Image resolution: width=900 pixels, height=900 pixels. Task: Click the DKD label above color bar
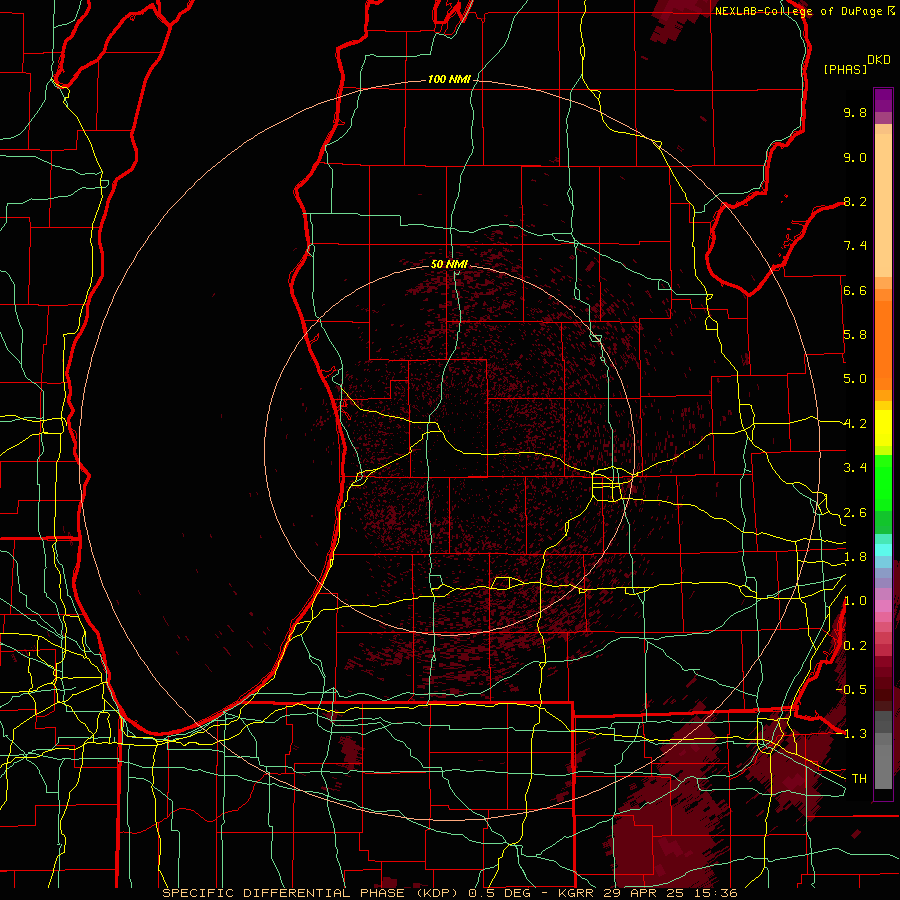[879, 60]
